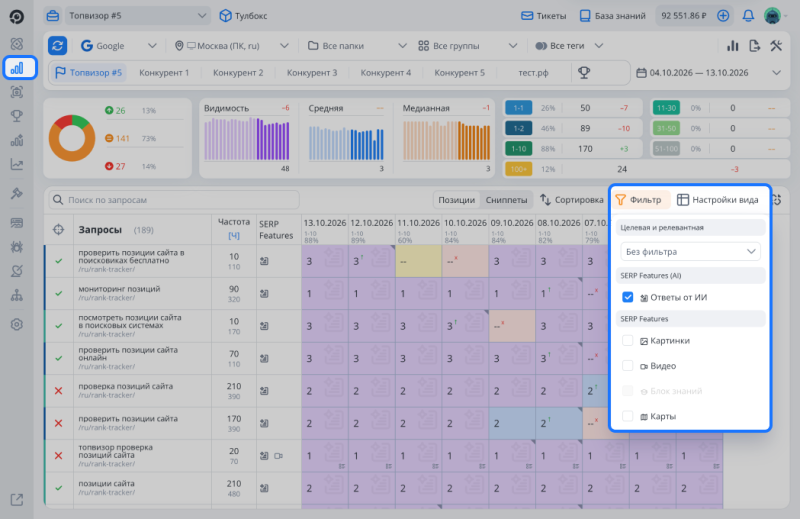The height and width of the screenshot is (519, 800).
Task: Open the line chart sidebar icon
Action: point(17,164)
